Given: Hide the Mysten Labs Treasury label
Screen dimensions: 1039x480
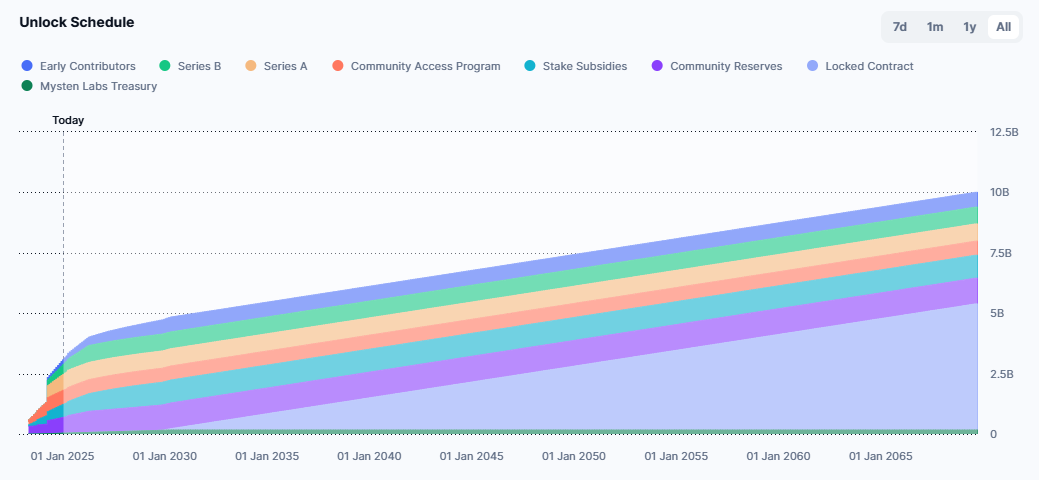Looking at the screenshot, I should [98, 86].
